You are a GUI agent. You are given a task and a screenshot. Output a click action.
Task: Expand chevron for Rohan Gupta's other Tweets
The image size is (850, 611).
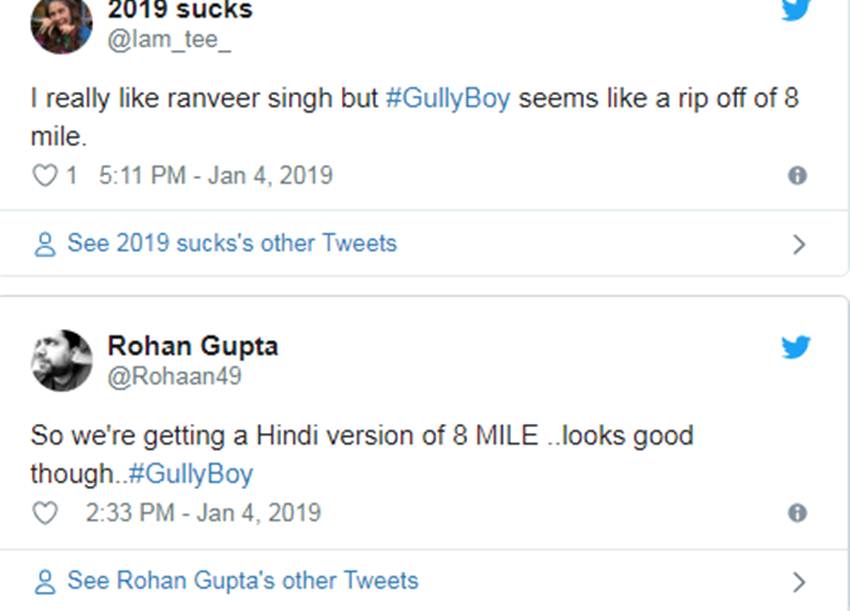coord(798,581)
